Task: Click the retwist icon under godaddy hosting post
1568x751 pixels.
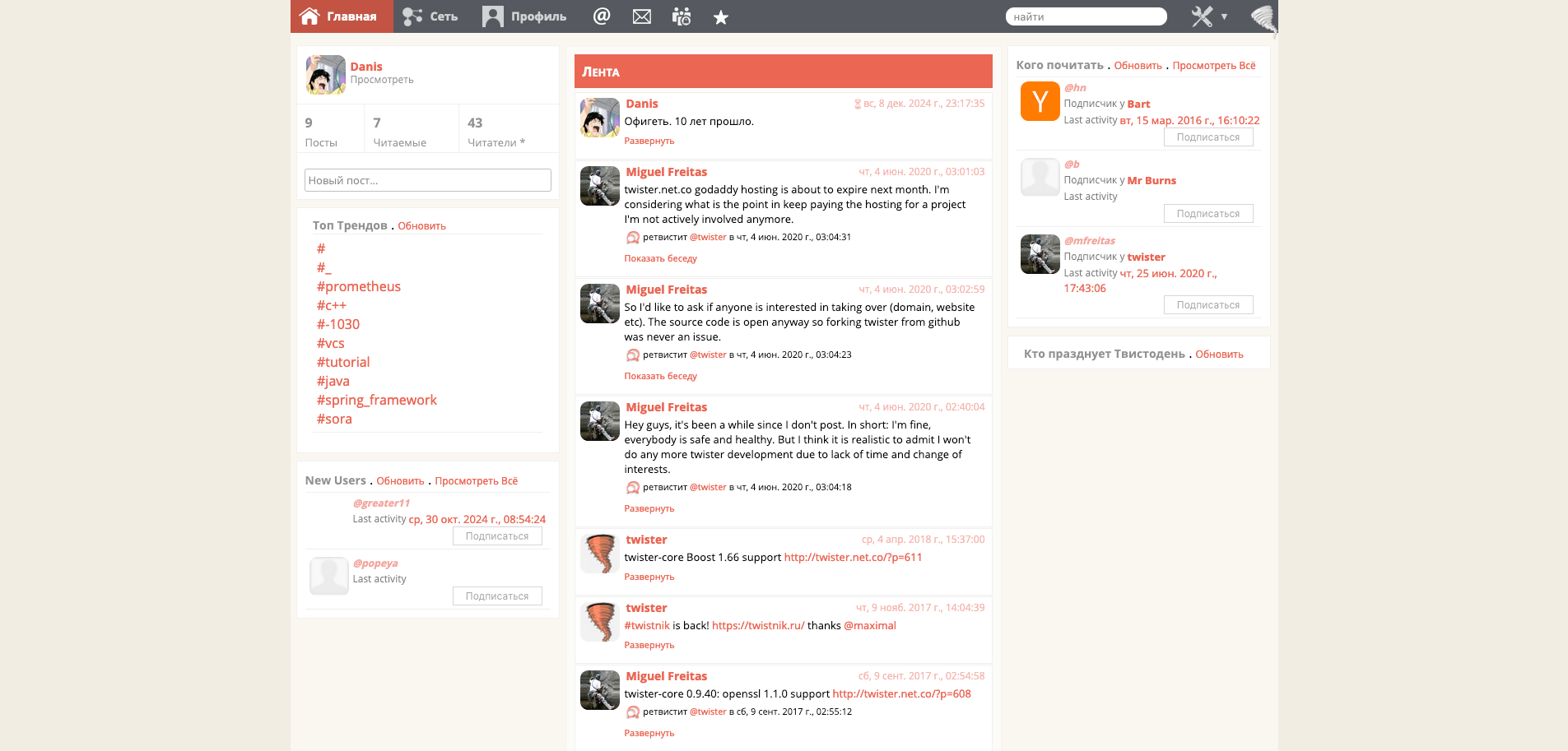Action: click(x=632, y=238)
